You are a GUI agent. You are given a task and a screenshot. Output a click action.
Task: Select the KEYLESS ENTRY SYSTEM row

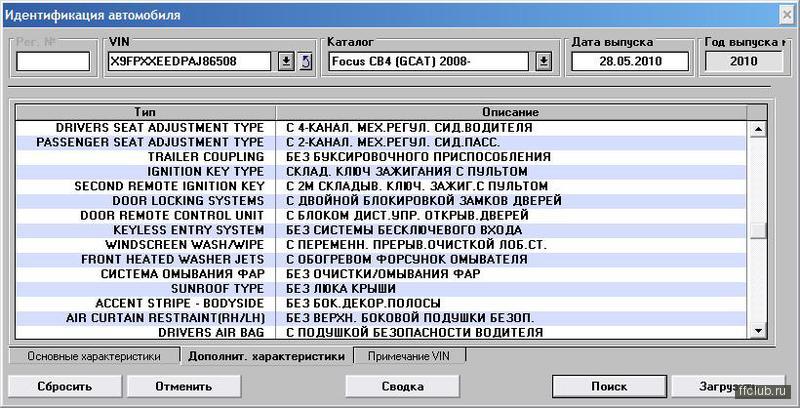[381, 230]
